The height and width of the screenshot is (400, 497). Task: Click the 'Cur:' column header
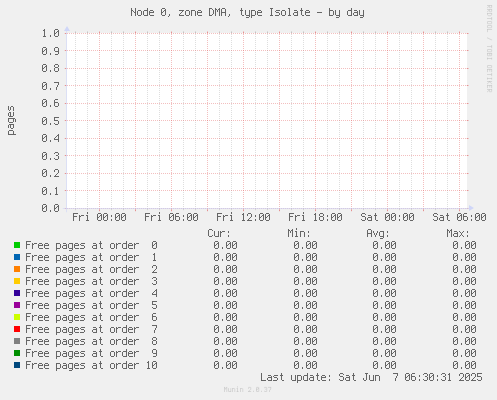point(219,233)
